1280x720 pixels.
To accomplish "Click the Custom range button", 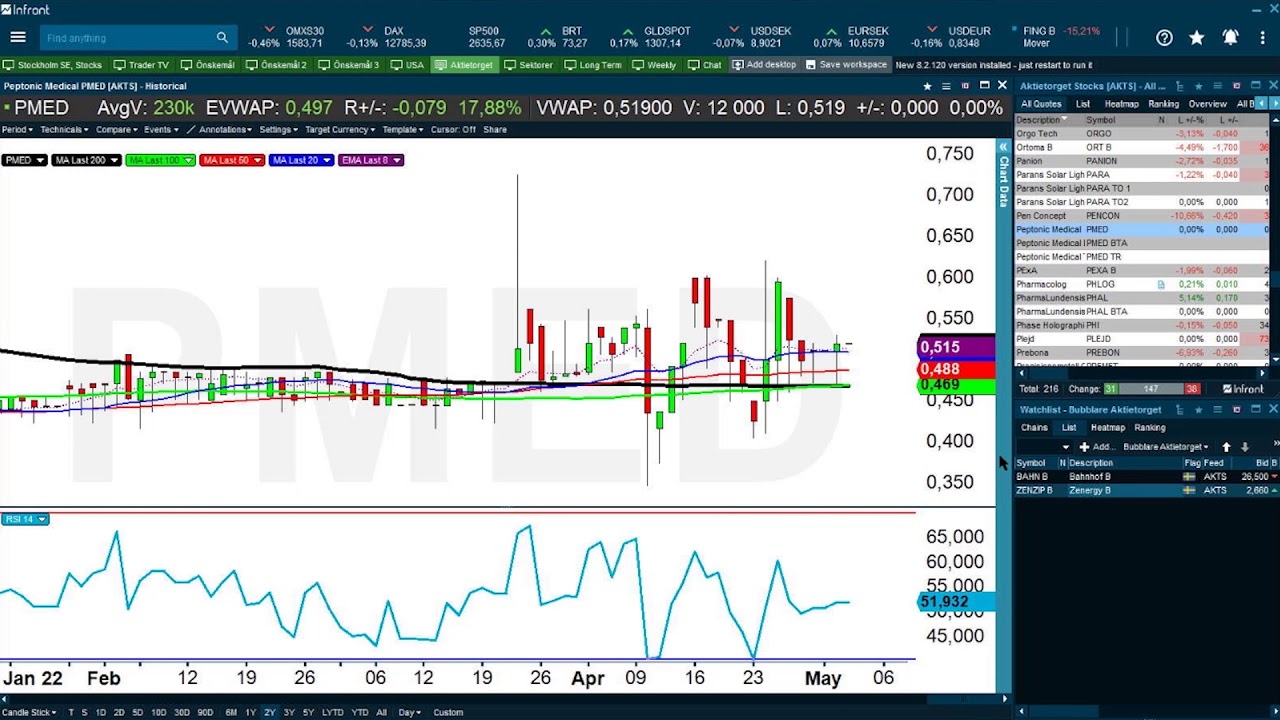I will tap(448, 713).
